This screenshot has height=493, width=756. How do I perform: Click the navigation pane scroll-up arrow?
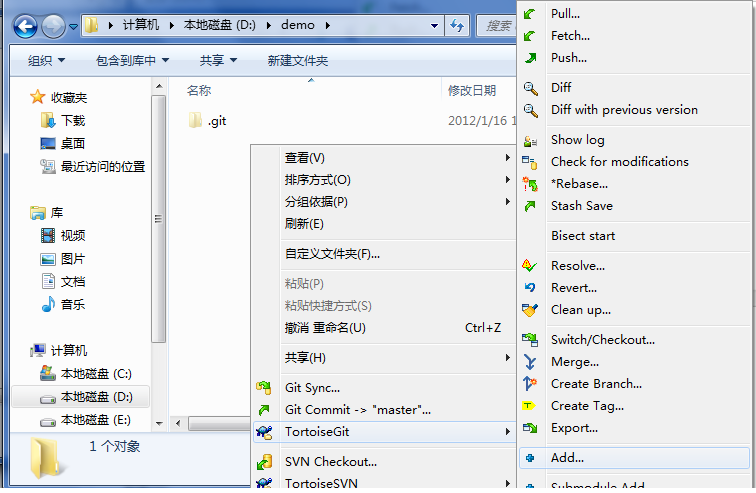pyautogui.click(x=159, y=87)
